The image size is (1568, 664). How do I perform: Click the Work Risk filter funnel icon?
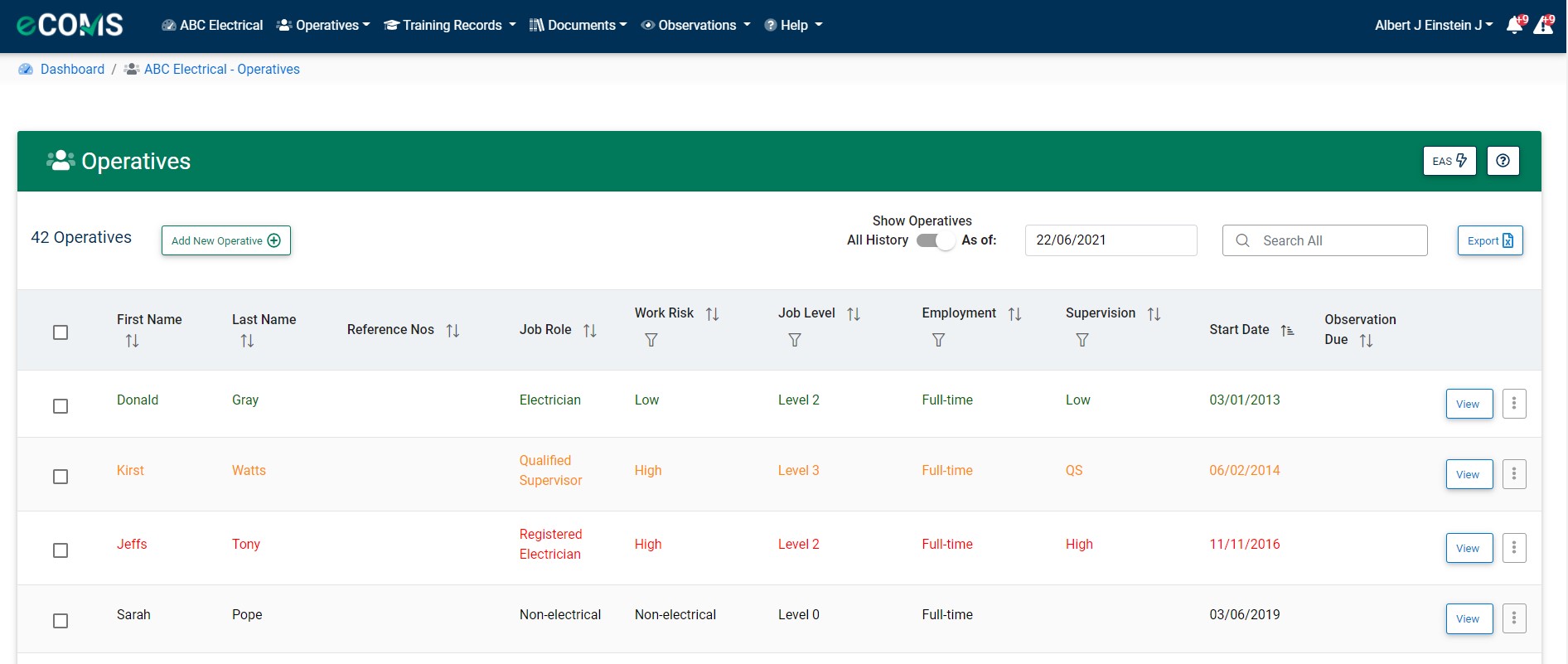click(x=651, y=340)
